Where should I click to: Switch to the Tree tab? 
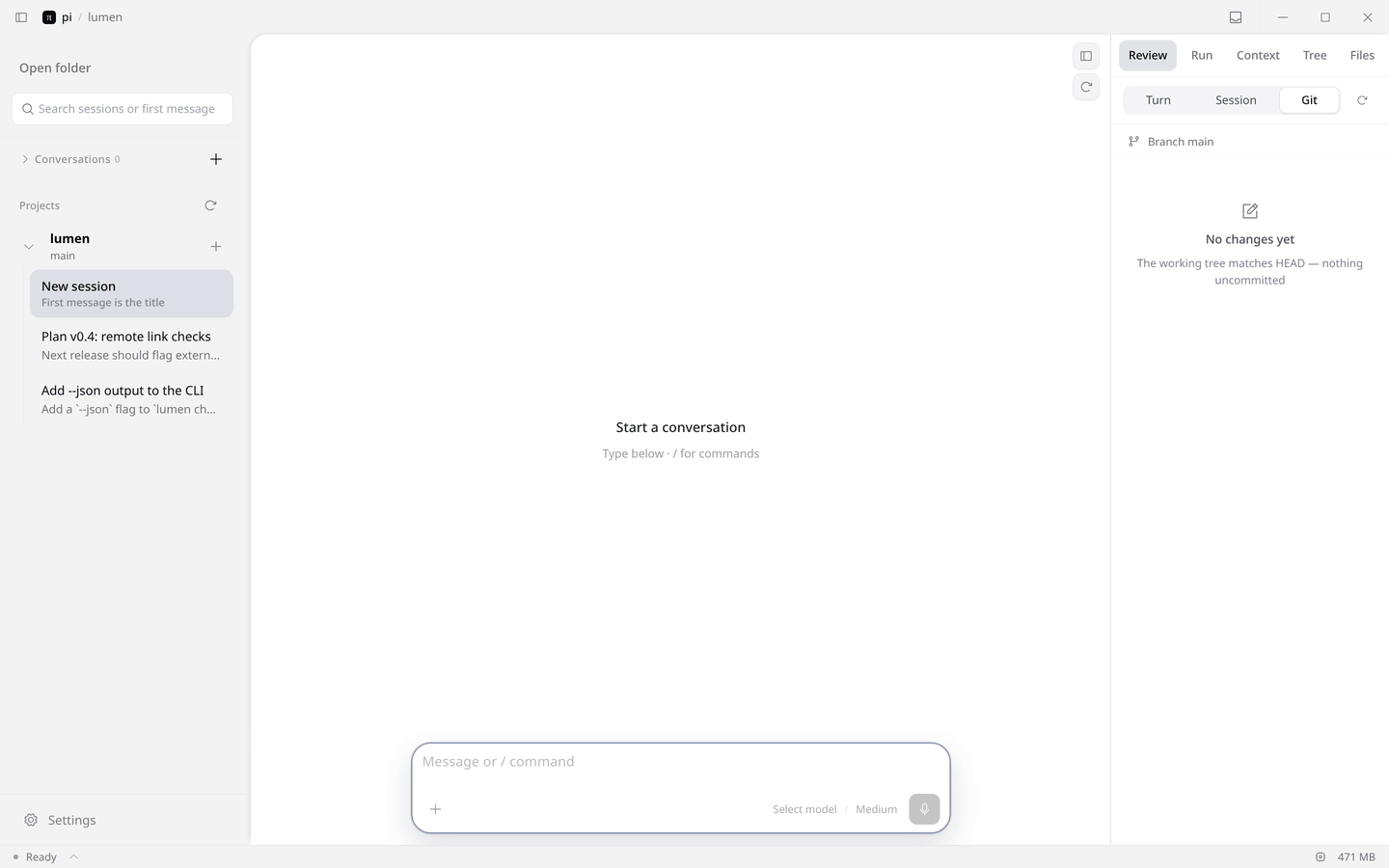coord(1315,55)
